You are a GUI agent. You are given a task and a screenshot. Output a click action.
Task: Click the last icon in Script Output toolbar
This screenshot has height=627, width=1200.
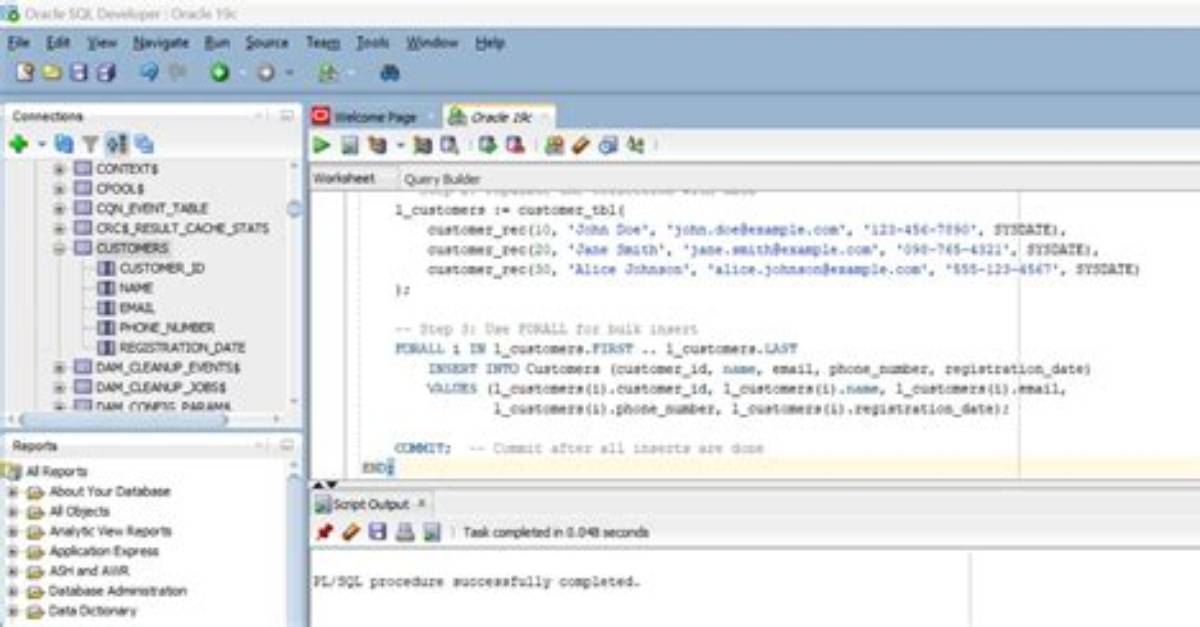[x=431, y=532]
